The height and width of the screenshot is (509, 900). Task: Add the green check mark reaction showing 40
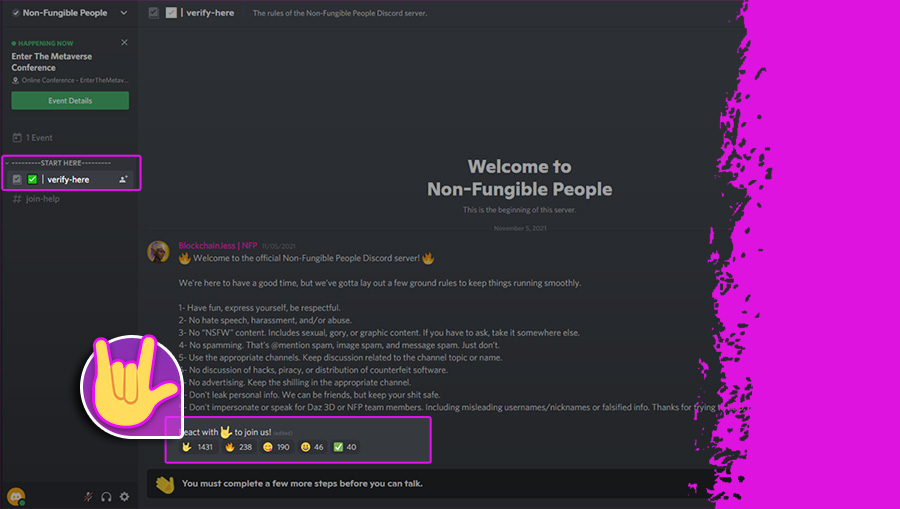[x=346, y=447]
